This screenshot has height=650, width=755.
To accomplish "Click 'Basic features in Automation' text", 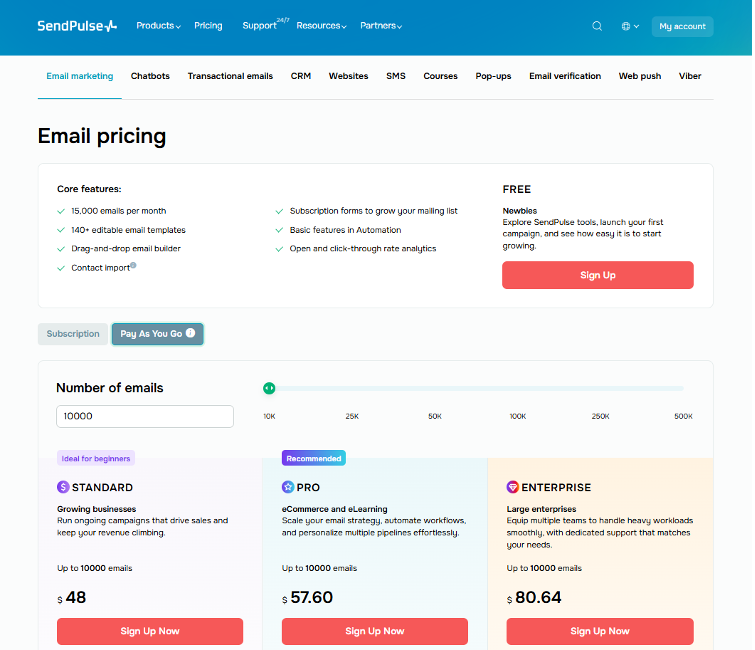I will click(x=345, y=230).
